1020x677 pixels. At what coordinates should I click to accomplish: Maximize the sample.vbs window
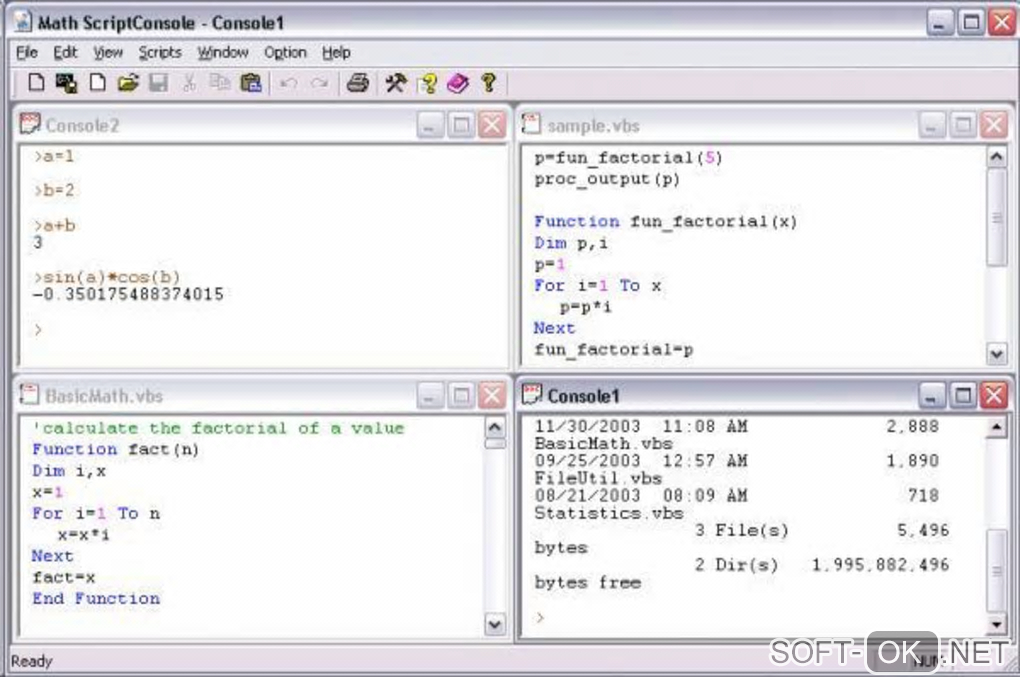coord(963,125)
